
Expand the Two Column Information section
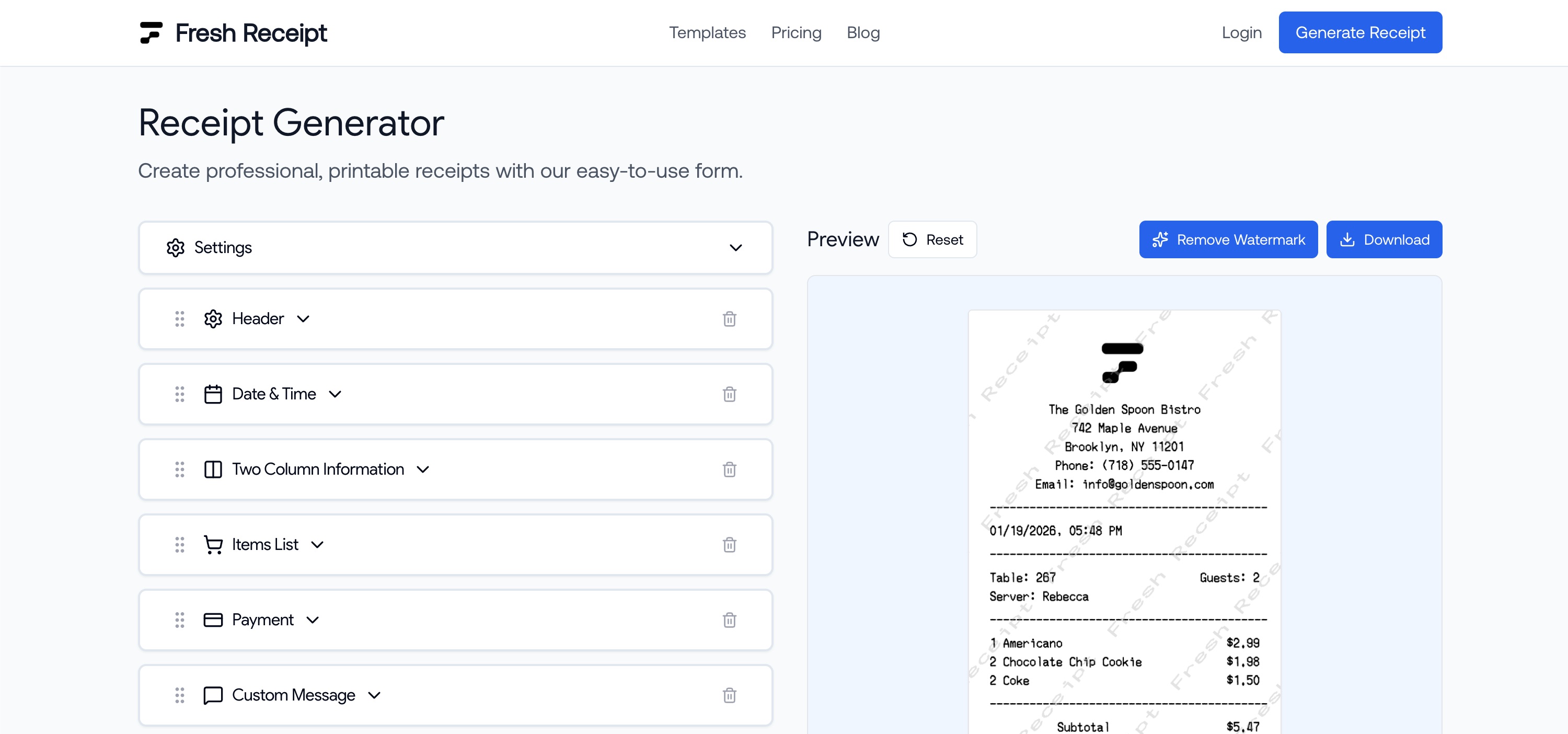423,469
